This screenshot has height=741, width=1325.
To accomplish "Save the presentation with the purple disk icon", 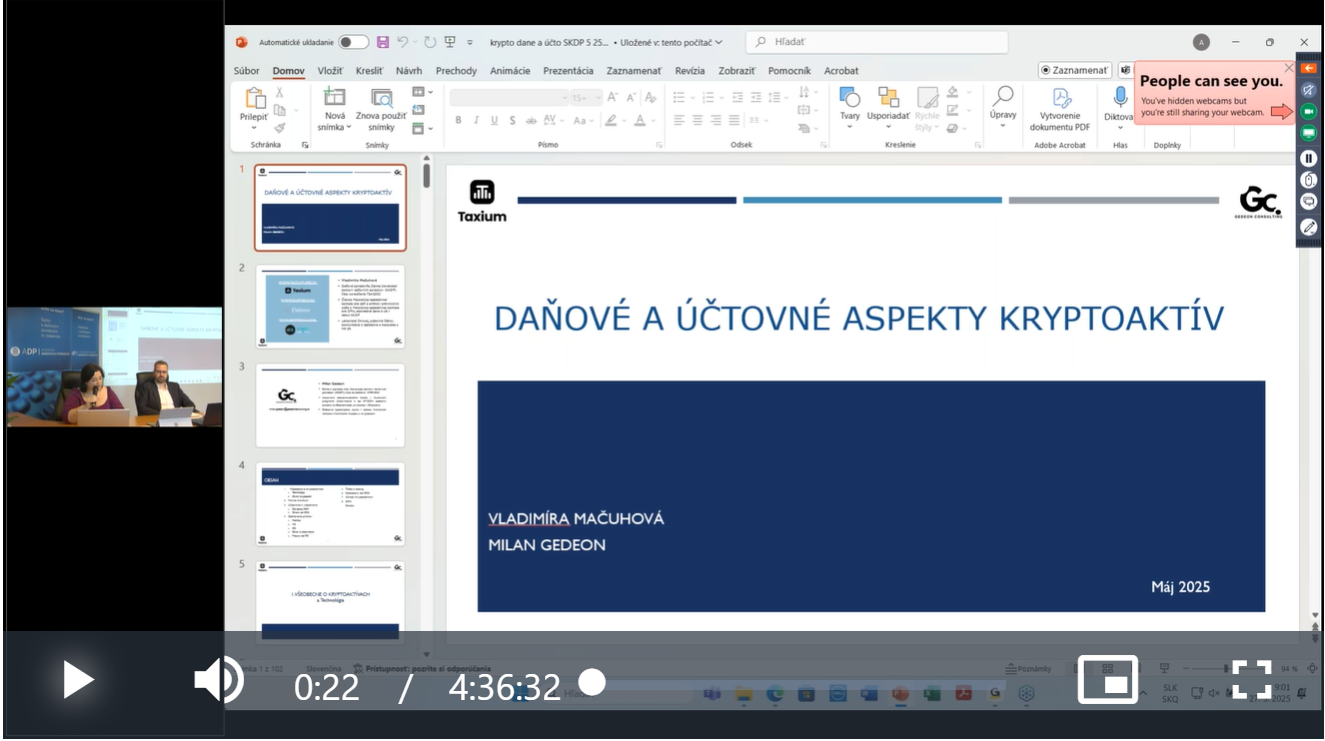I will [383, 42].
